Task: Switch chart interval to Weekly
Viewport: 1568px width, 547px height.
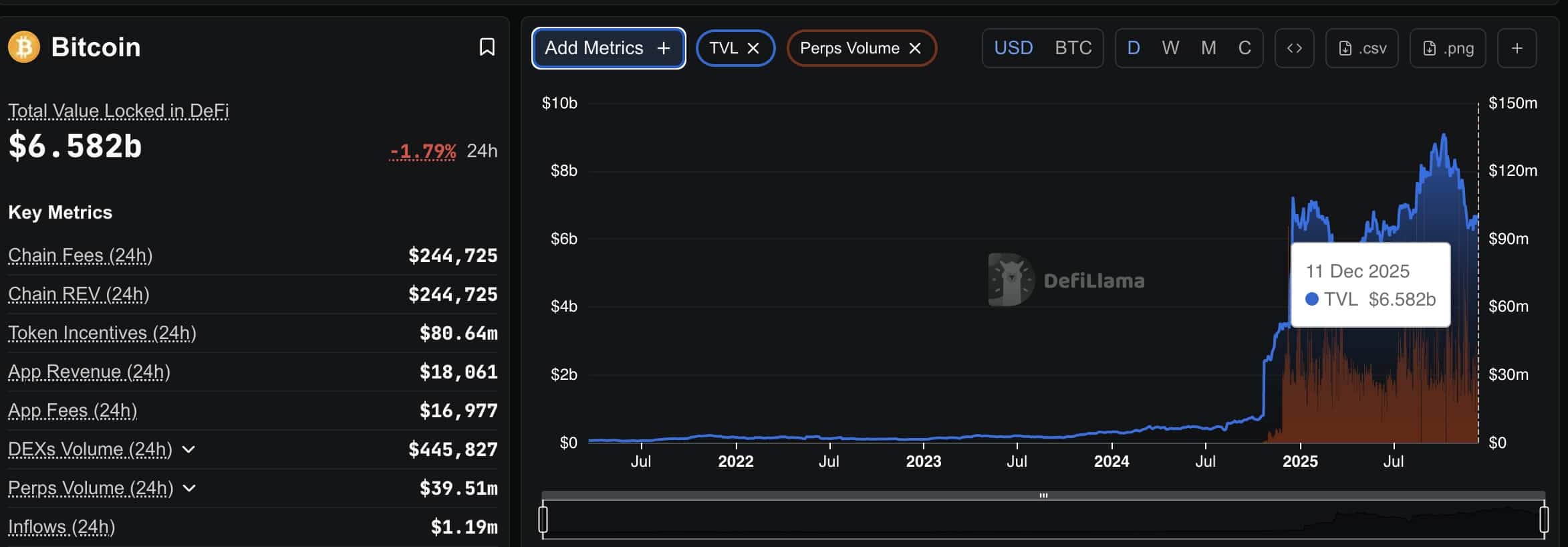Action: point(1170,47)
